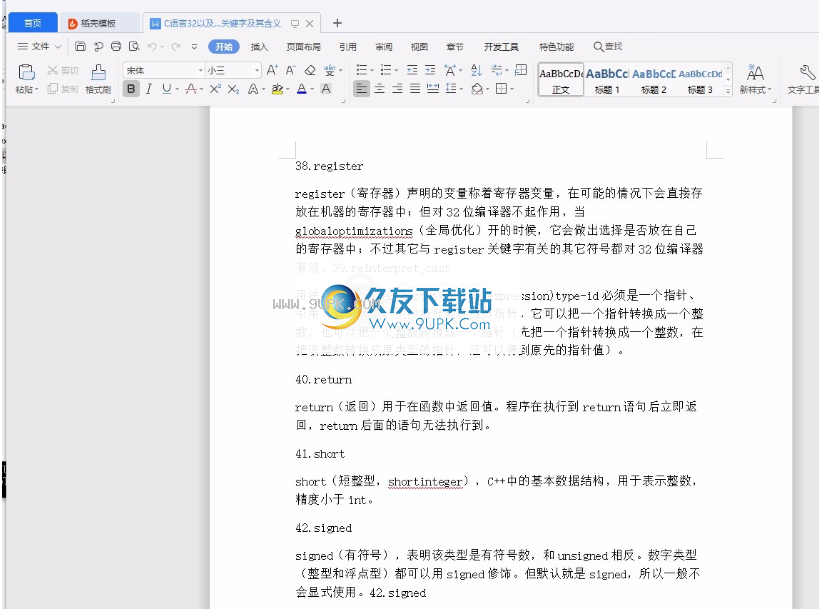Image resolution: width=819 pixels, height=614 pixels.
Task: Click the distributed alignment icon
Action: tap(432, 89)
